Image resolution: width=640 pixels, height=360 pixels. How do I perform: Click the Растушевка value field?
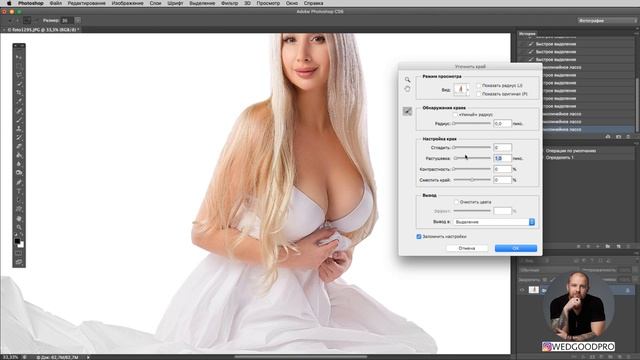click(x=502, y=158)
